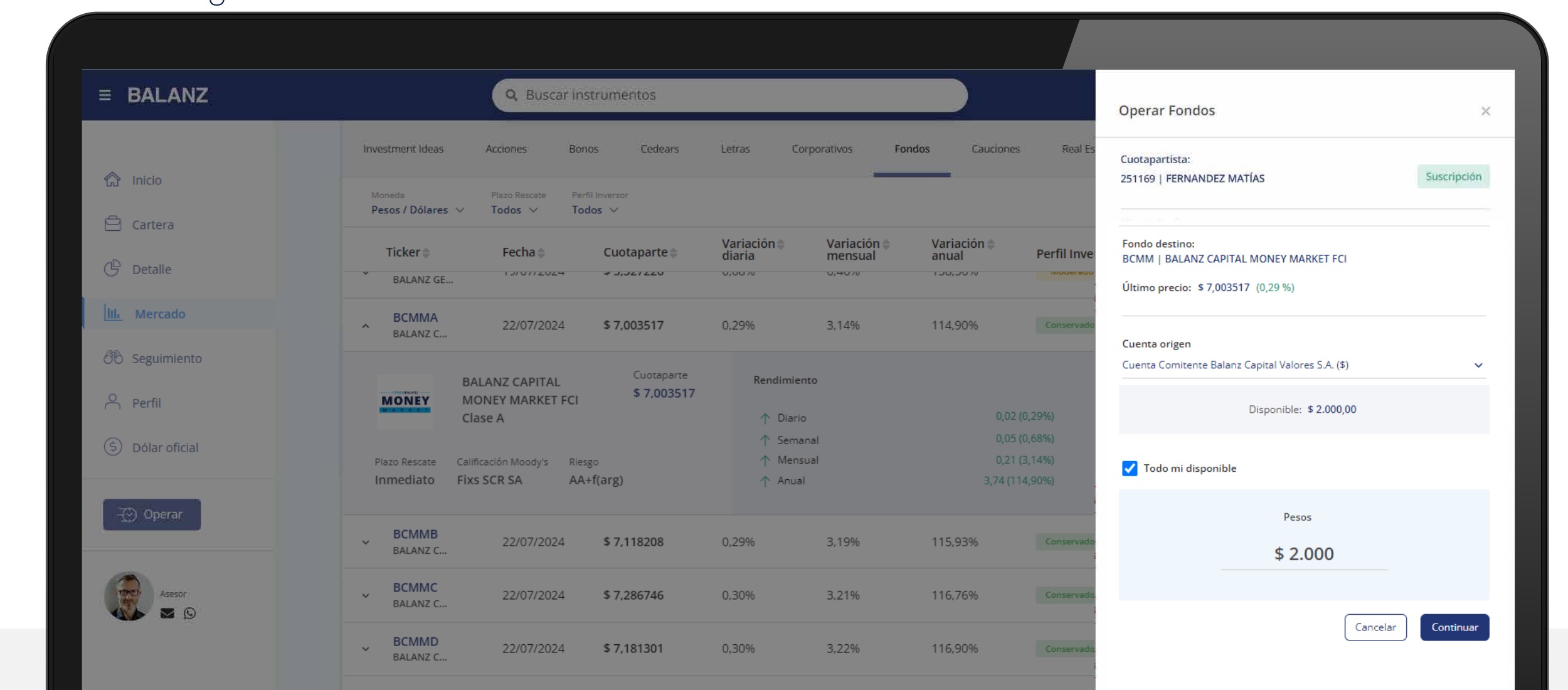Focus the Buscar instrumentos search field
This screenshot has height=690, width=1568.
point(729,95)
